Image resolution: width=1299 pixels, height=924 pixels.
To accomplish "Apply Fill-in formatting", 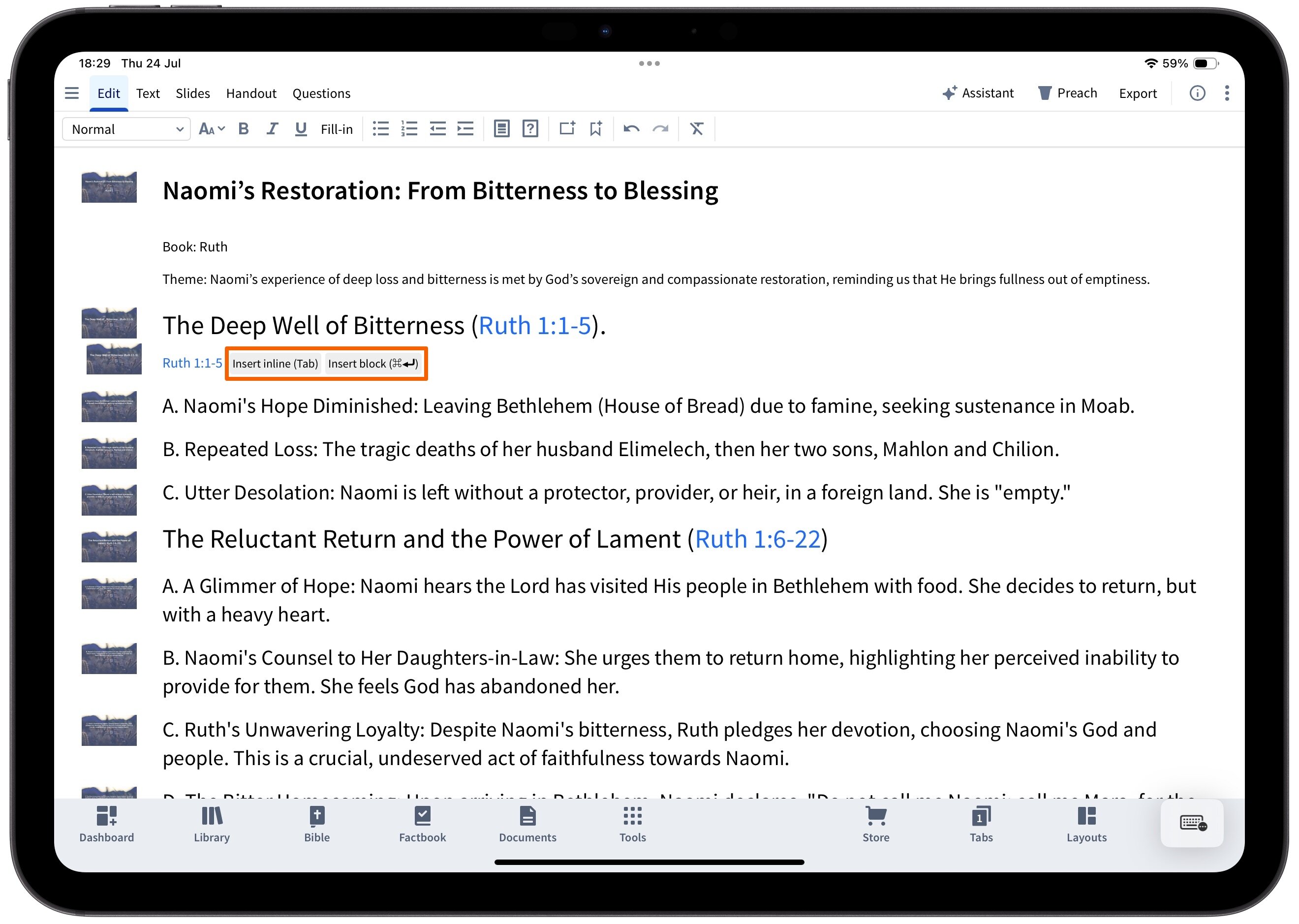I will (337, 129).
